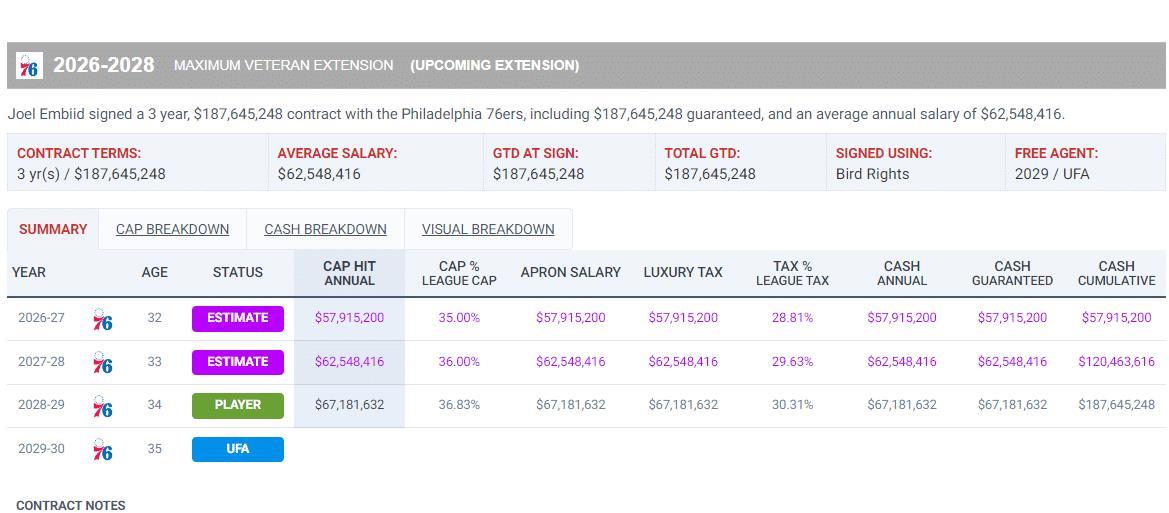Open the Cash Breakdown tab

pyautogui.click(x=325, y=229)
